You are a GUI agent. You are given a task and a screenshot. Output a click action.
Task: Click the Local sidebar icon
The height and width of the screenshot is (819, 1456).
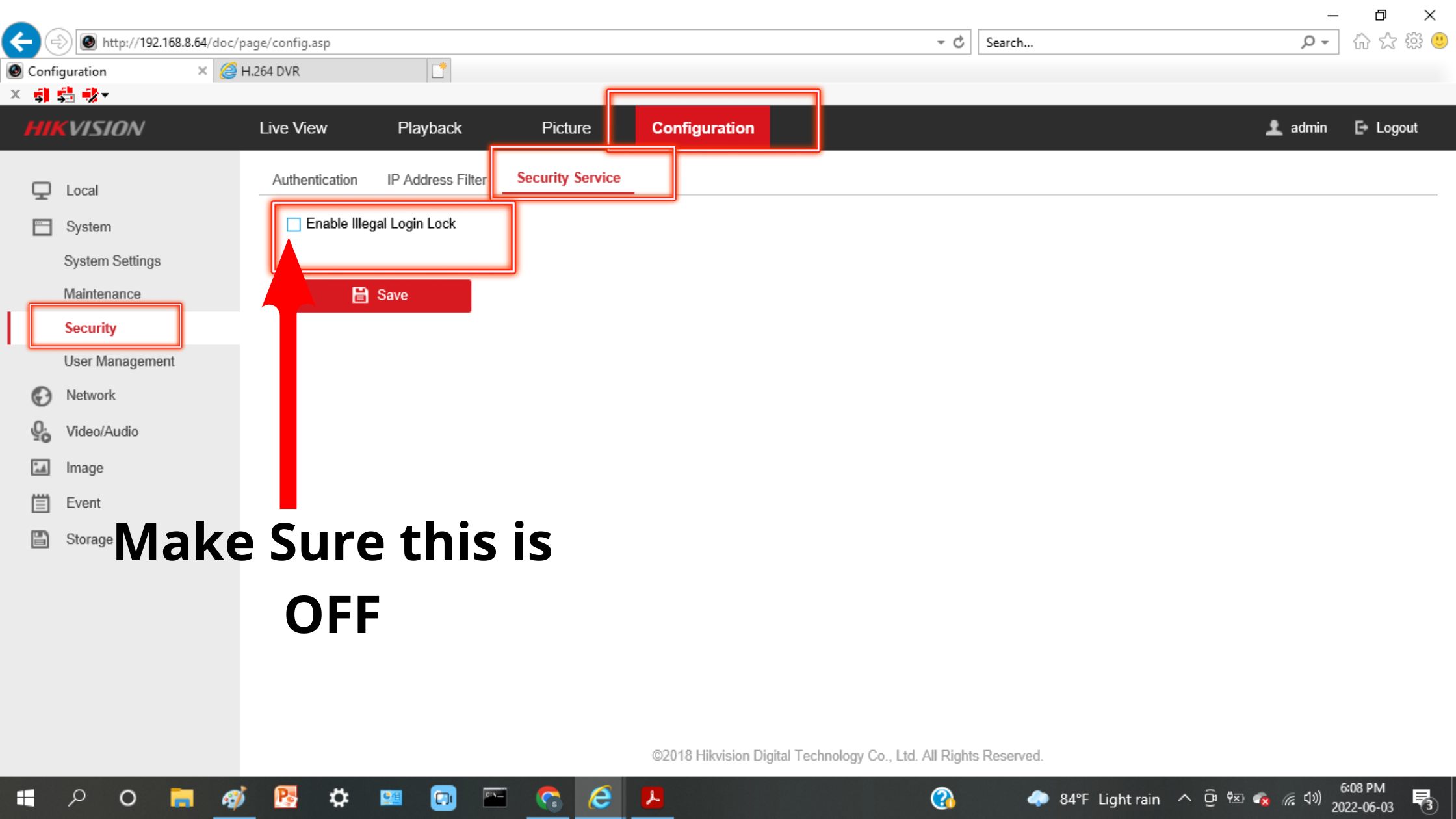(x=41, y=190)
